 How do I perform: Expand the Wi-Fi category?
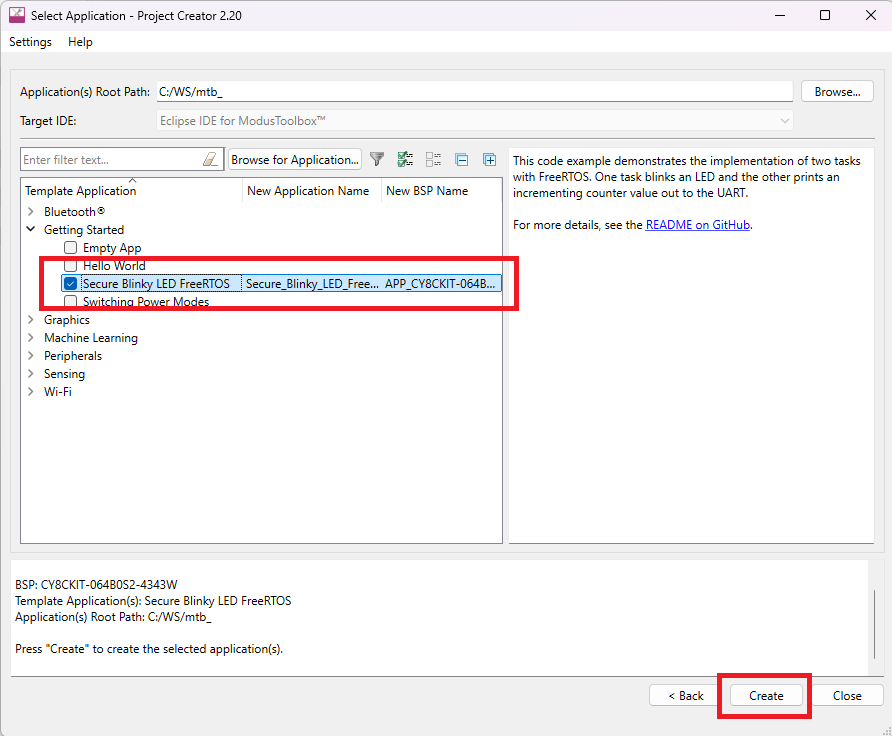31,392
